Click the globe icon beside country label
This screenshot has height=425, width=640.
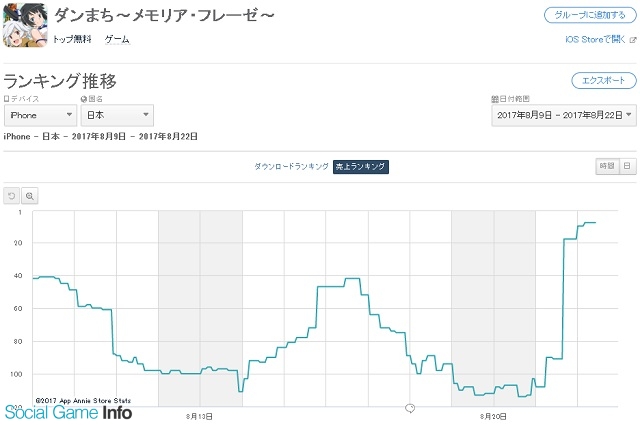click(84, 99)
